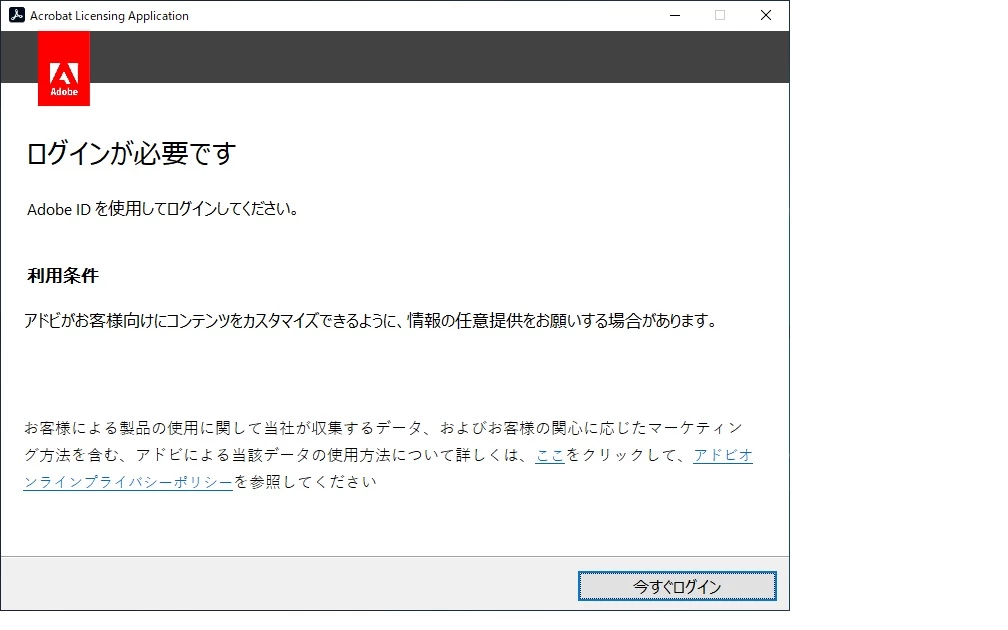Select the 利用条件 heading

pos(63,276)
